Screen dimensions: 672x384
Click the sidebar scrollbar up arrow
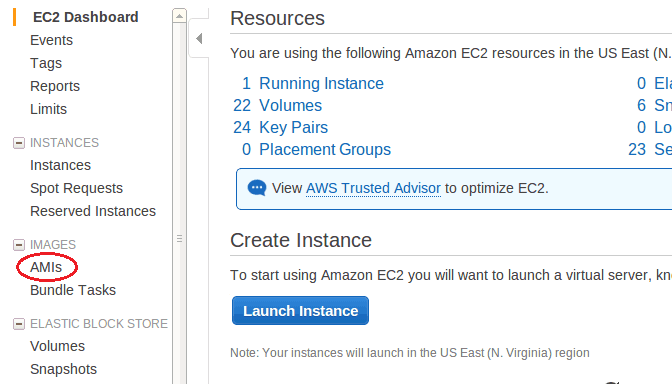(180, 16)
